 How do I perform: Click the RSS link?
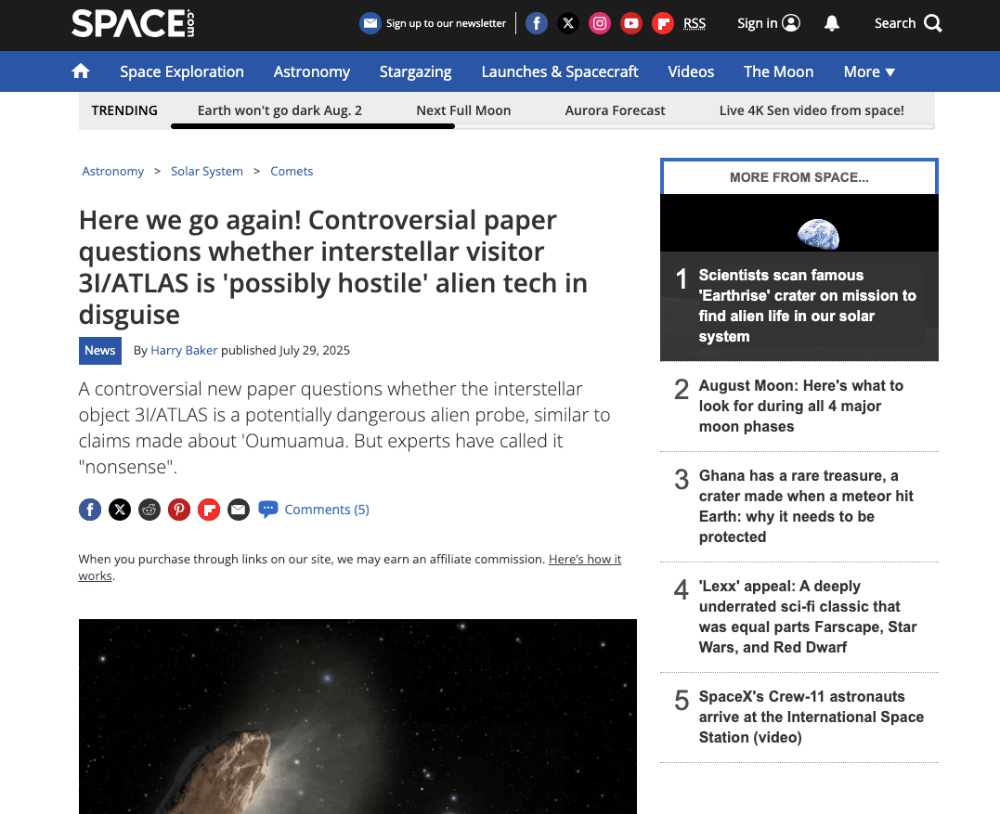pyautogui.click(x=695, y=24)
